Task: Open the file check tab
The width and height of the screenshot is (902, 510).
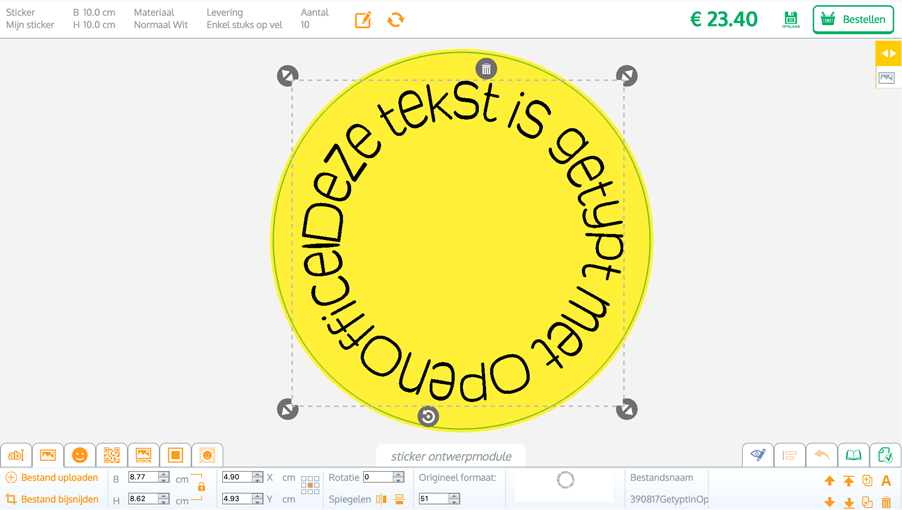Action: point(885,455)
